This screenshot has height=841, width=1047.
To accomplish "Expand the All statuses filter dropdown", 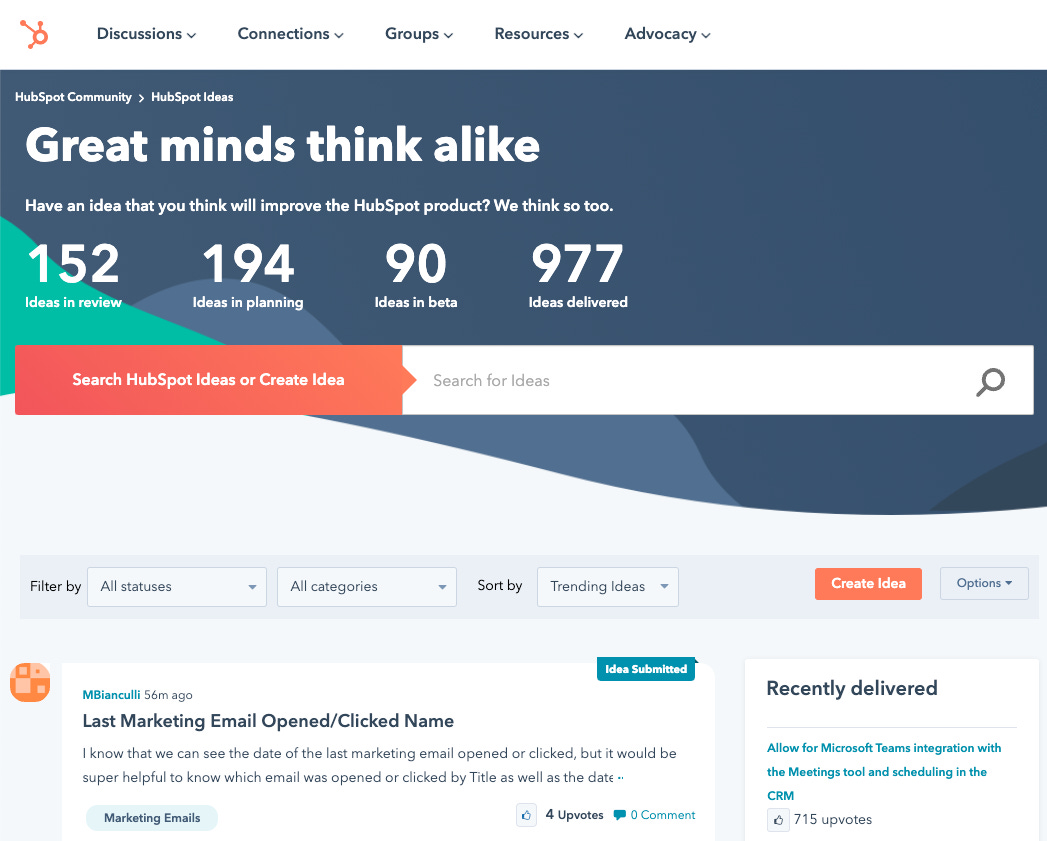I will pyautogui.click(x=177, y=586).
